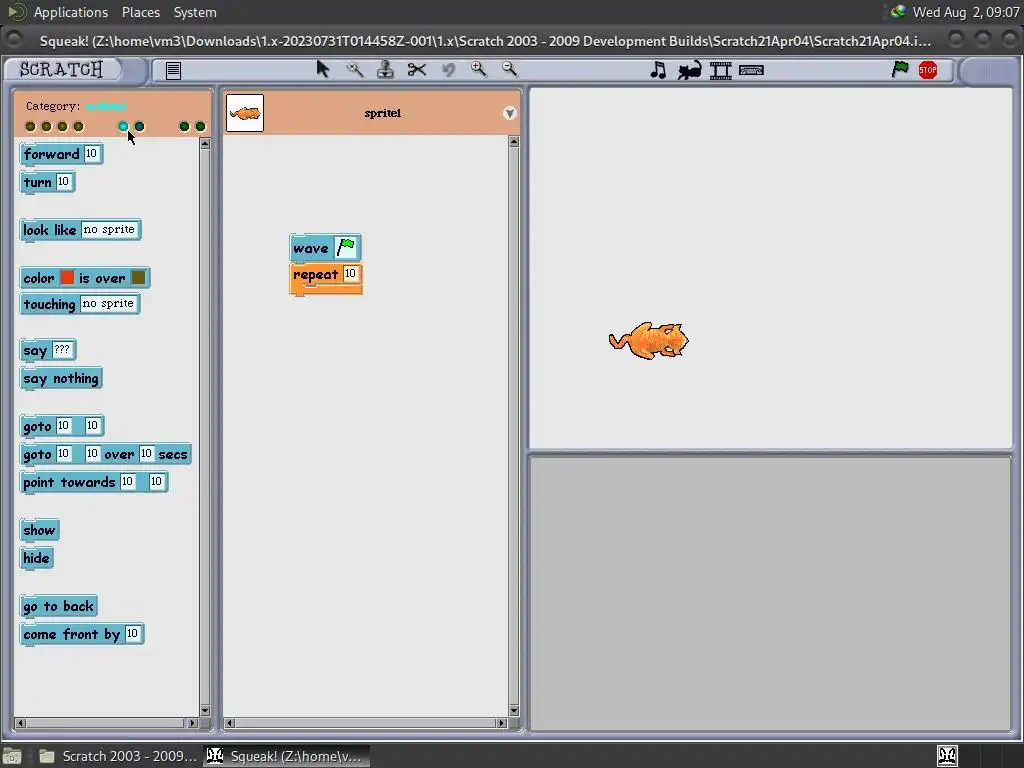The image size is (1024, 768).
Task: Click the show desktop icon in taskbar
Action: (x=12, y=756)
